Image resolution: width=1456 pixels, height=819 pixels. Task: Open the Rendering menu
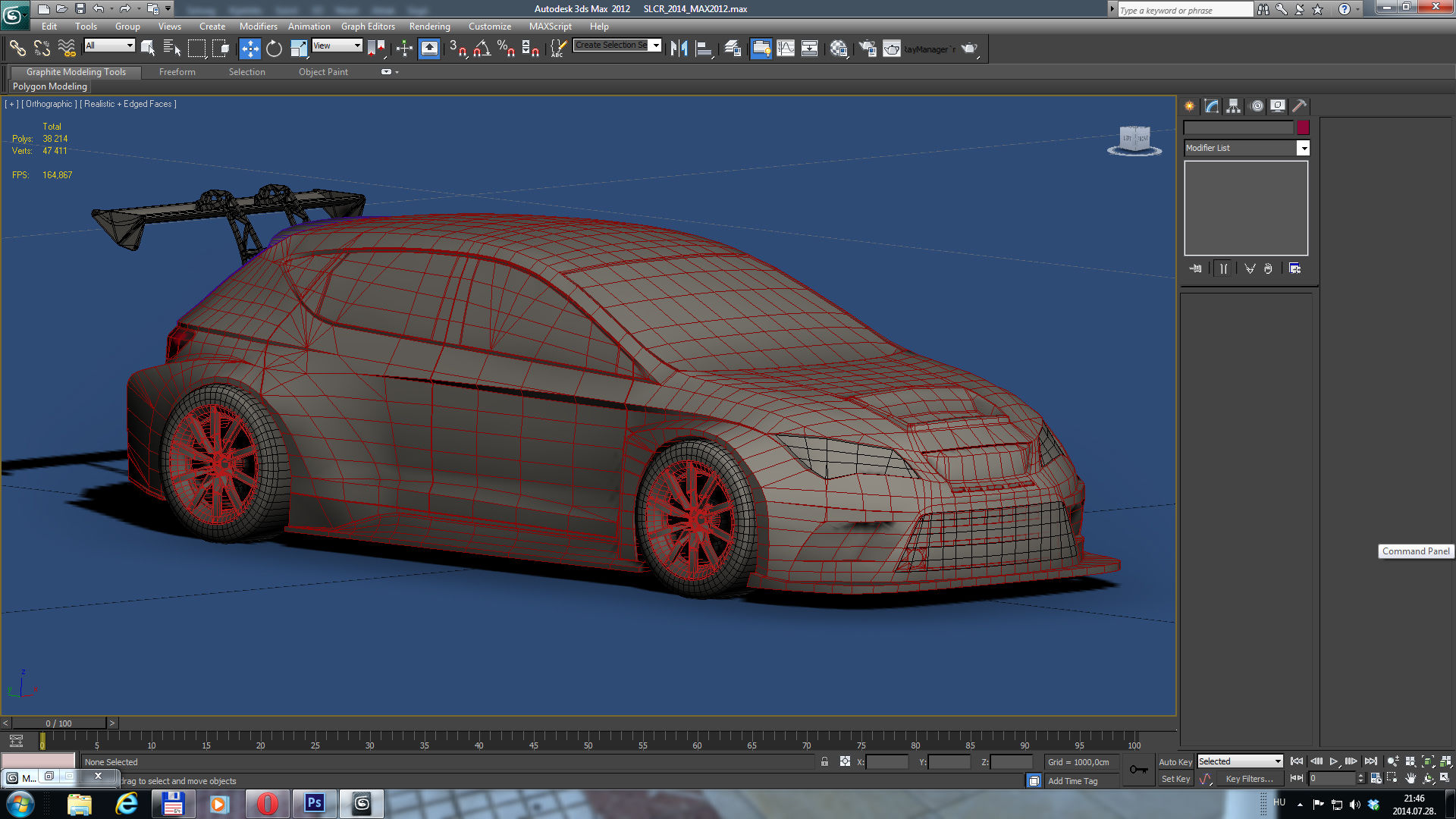pyautogui.click(x=429, y=27)
